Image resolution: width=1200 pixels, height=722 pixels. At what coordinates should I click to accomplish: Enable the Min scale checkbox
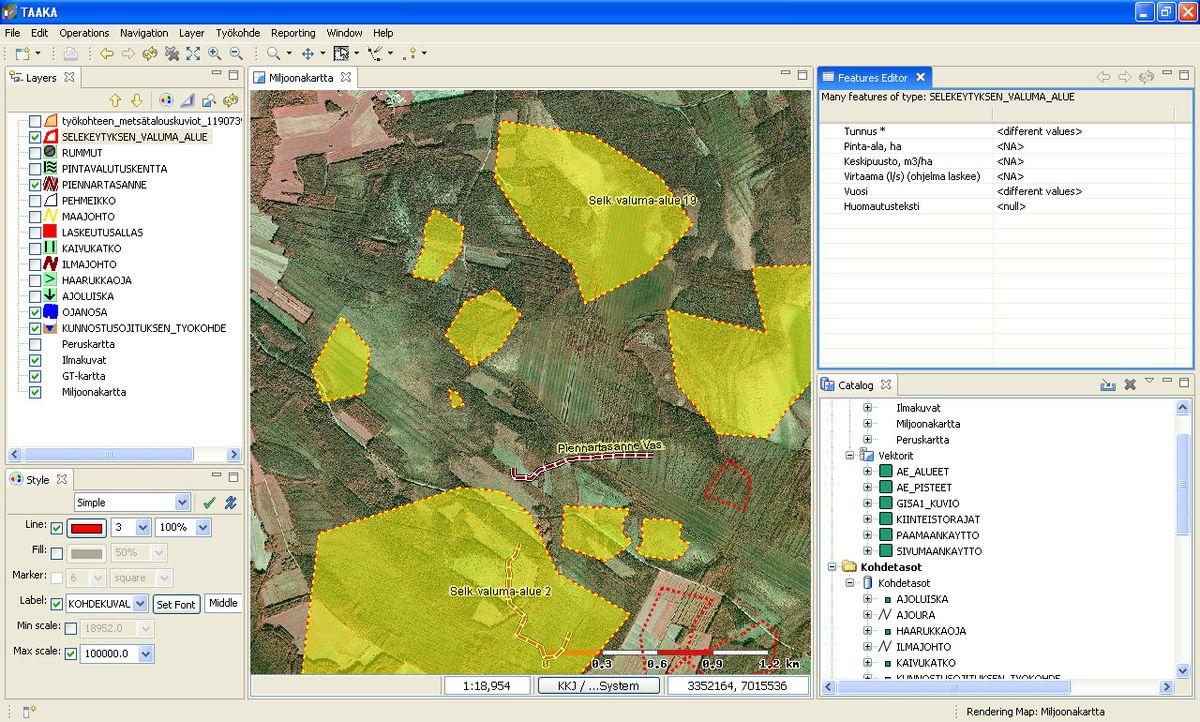[71, 629]
